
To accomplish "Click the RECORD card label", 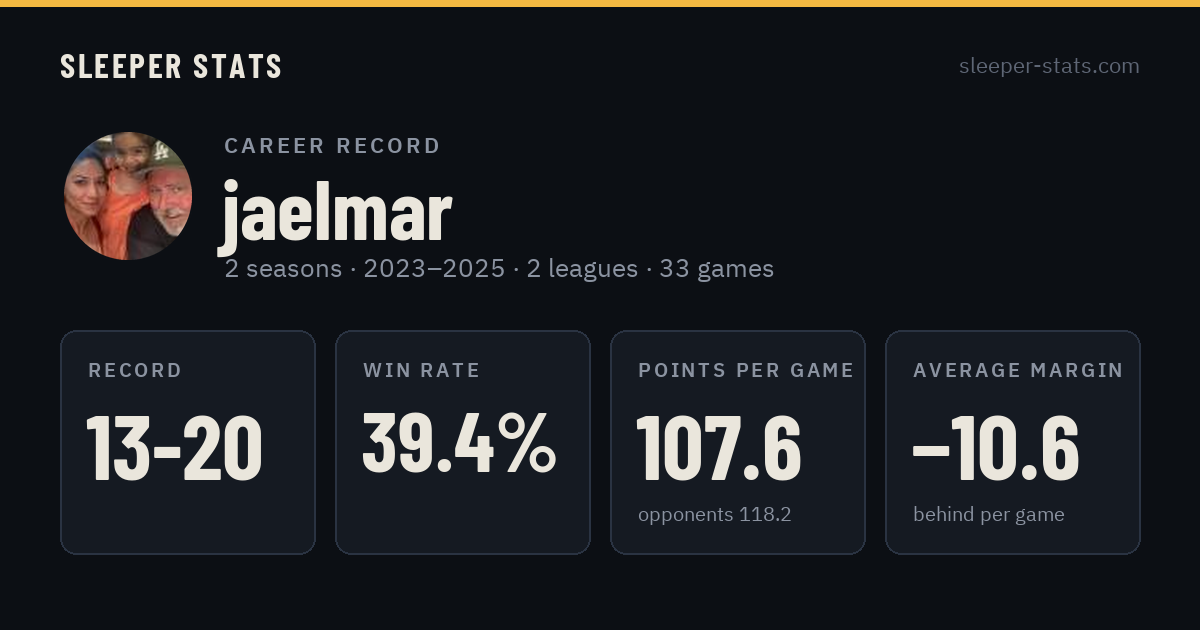I will coord(135,370).
